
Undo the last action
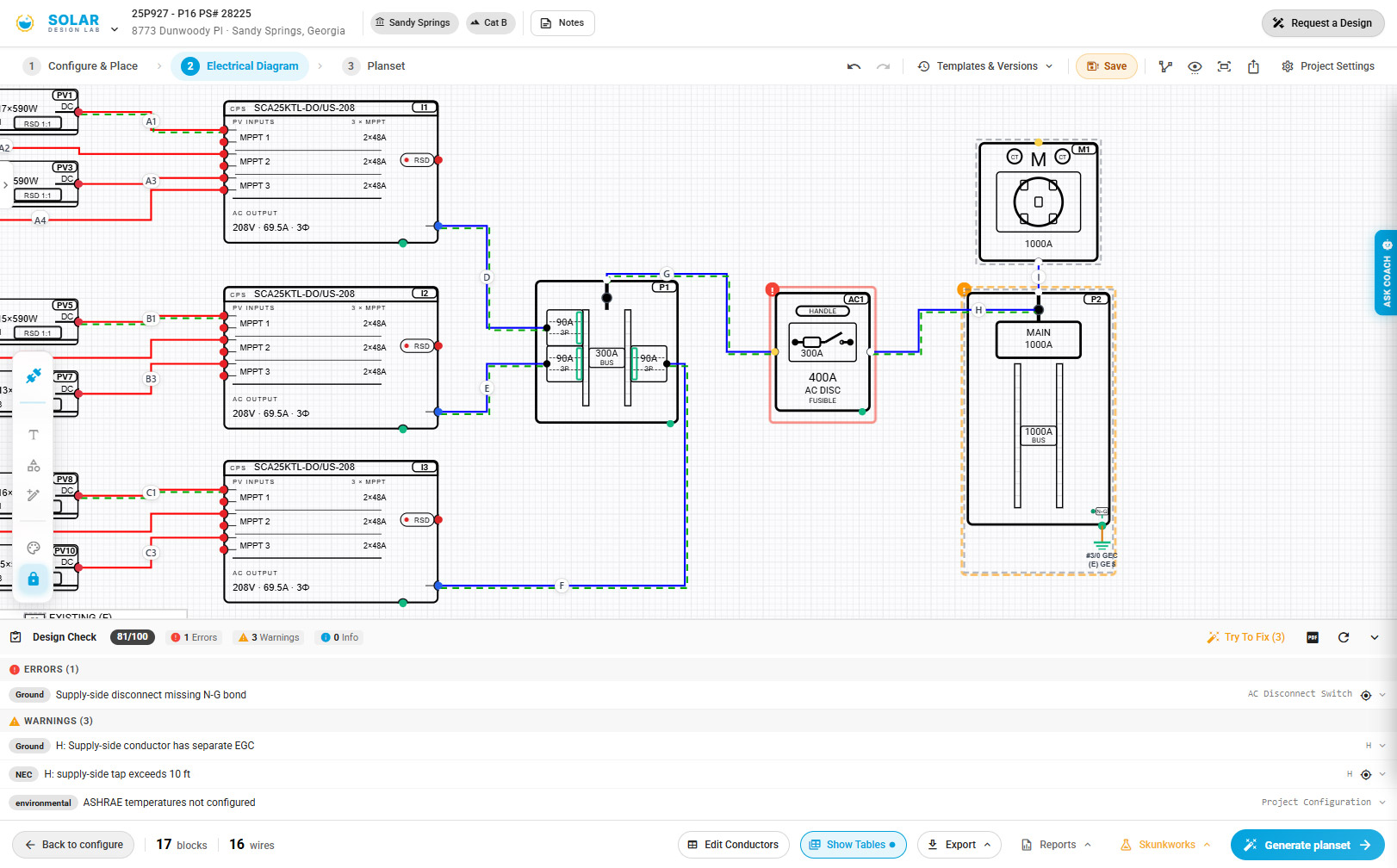pos(854,66)
